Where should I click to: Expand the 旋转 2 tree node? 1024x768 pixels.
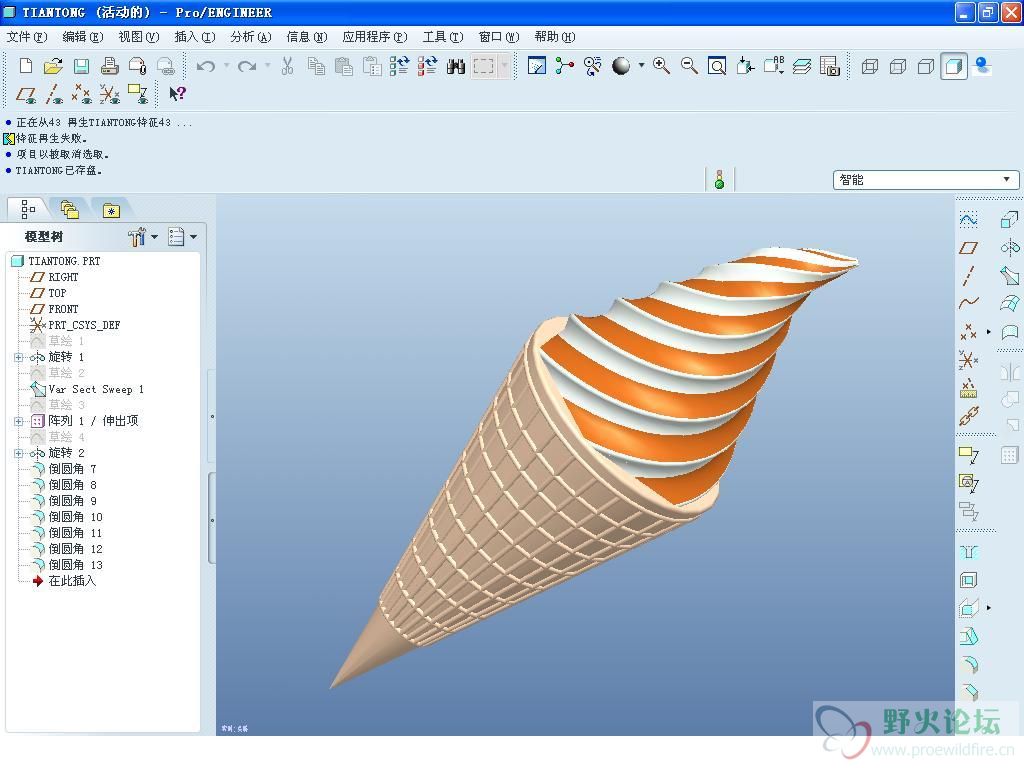click(19, 453)
